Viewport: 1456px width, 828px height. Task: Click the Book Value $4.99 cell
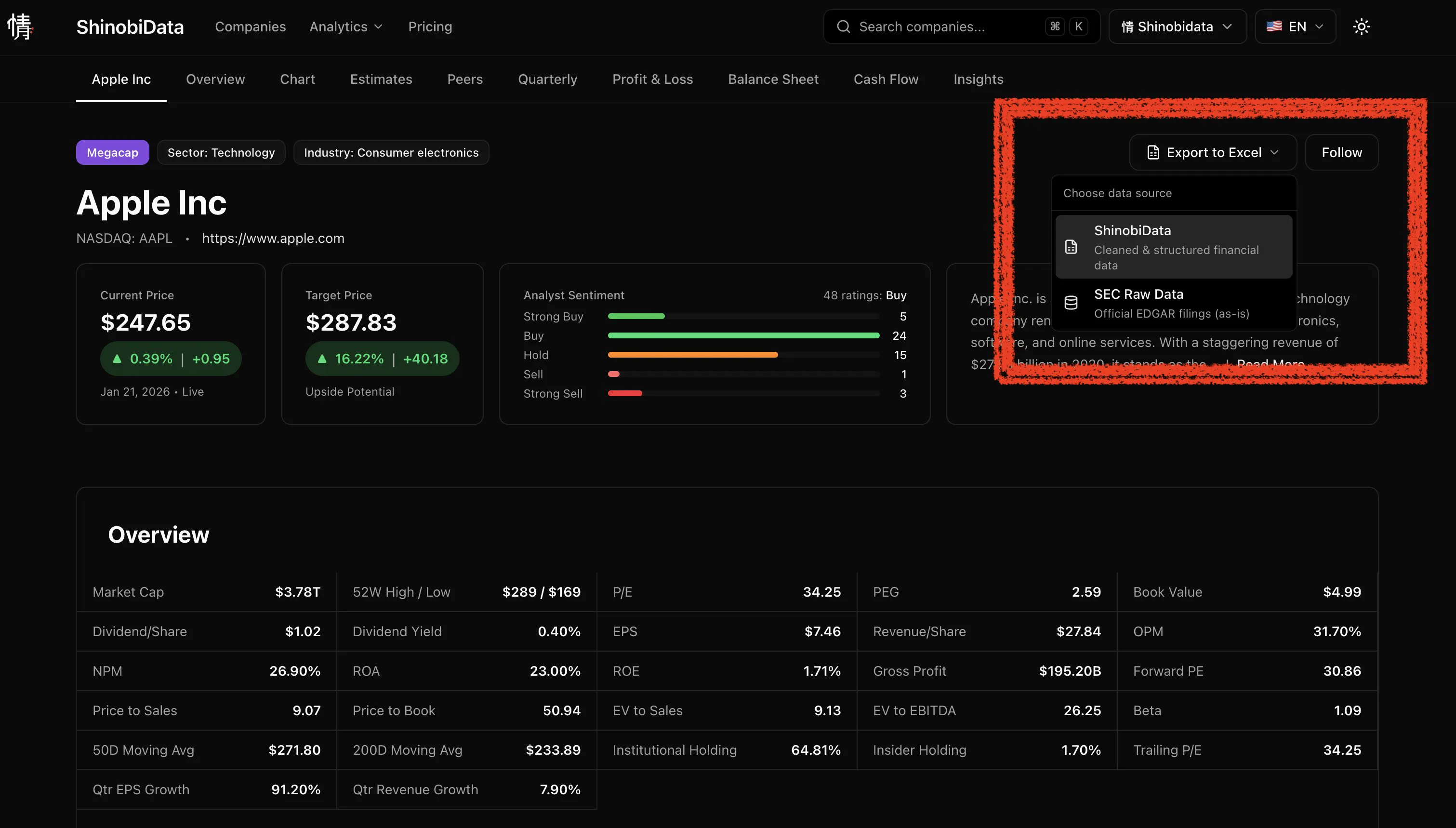tap(1247, 592)
